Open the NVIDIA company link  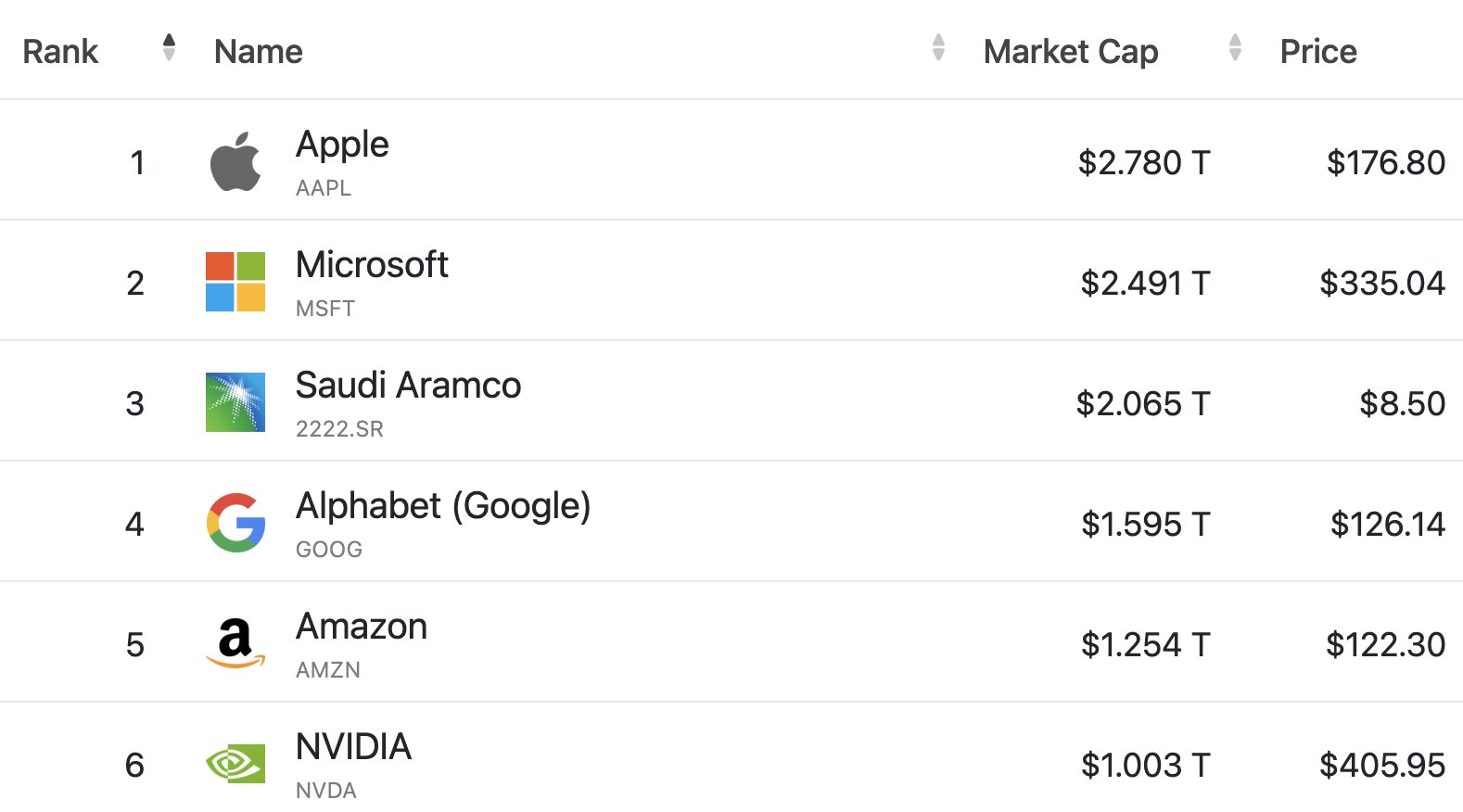pos(353,747)
